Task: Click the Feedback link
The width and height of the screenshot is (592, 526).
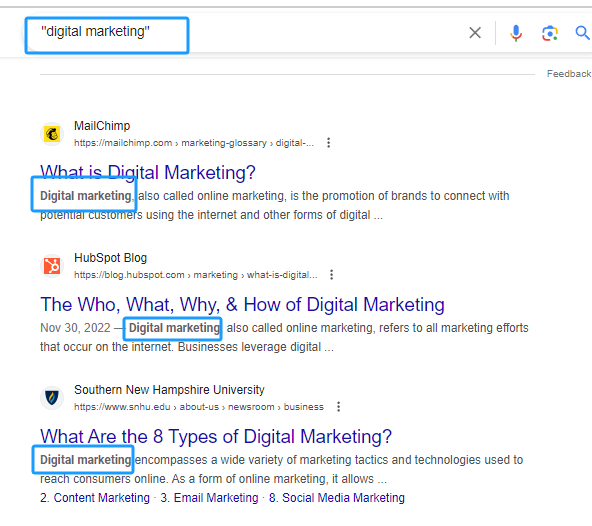Action: pyautogui.click(x=569, y=74)
